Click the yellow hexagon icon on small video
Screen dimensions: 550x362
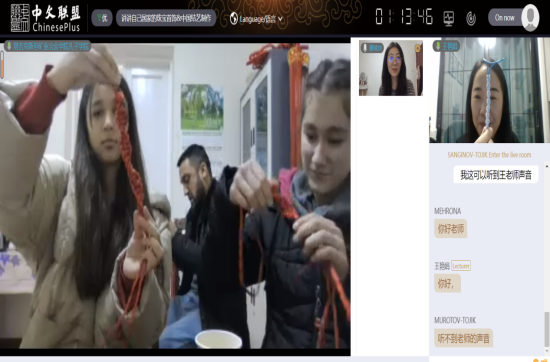pyautogui.click(x=417, y=48)
